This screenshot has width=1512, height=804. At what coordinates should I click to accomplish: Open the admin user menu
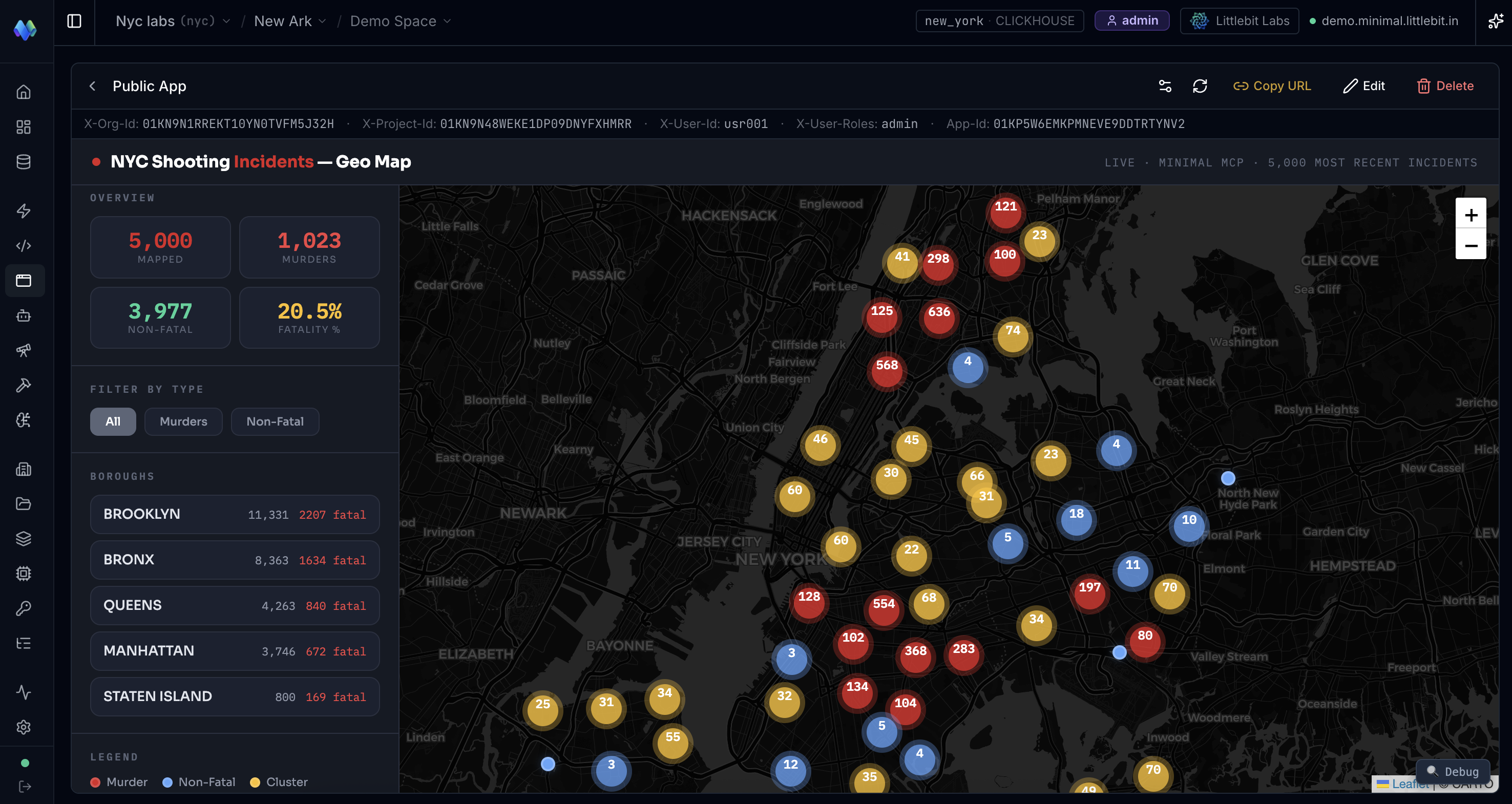[x=1131, y=20]
